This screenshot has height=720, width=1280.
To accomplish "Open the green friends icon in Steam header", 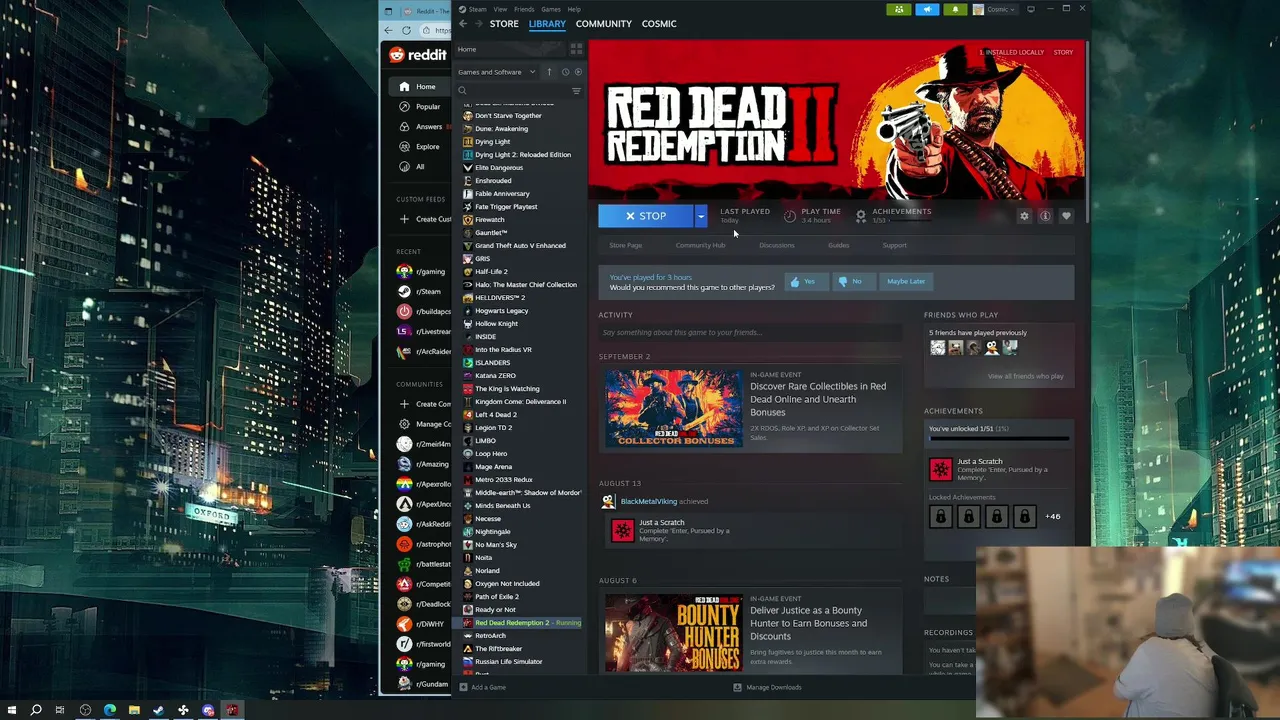I will tap(898, 9).
